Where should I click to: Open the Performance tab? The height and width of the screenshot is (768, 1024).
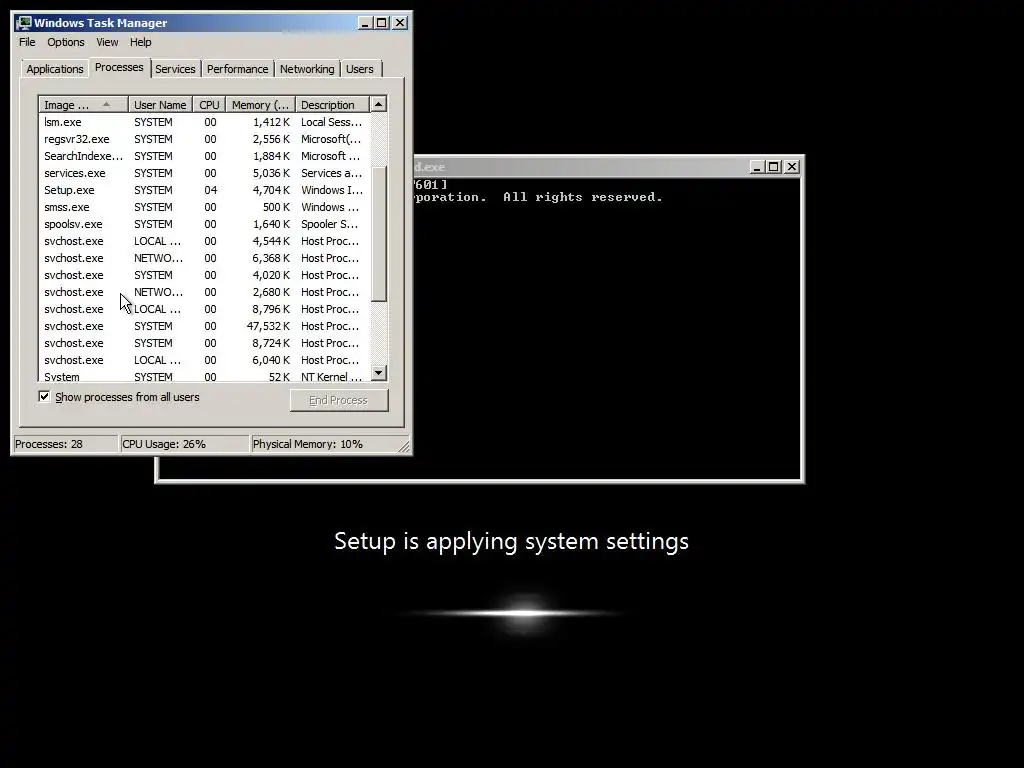pos(238,69)
